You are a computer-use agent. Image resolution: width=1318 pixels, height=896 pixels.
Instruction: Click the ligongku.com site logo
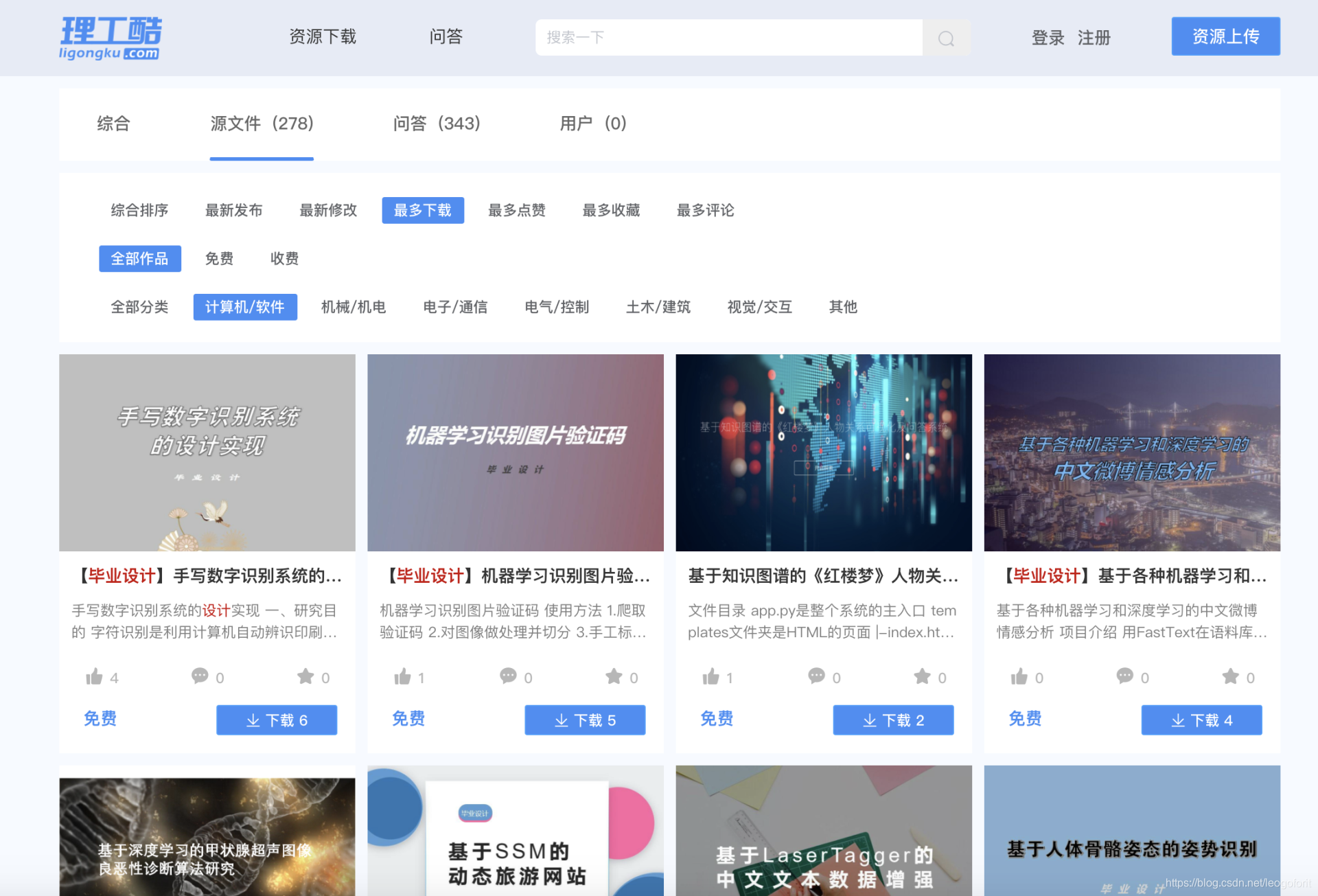pyautogui.click(x=111, y=38)
